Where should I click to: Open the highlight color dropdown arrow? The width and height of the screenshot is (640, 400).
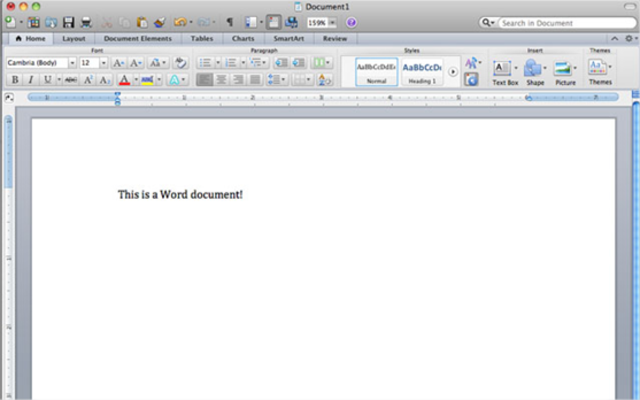pos(159,79)
